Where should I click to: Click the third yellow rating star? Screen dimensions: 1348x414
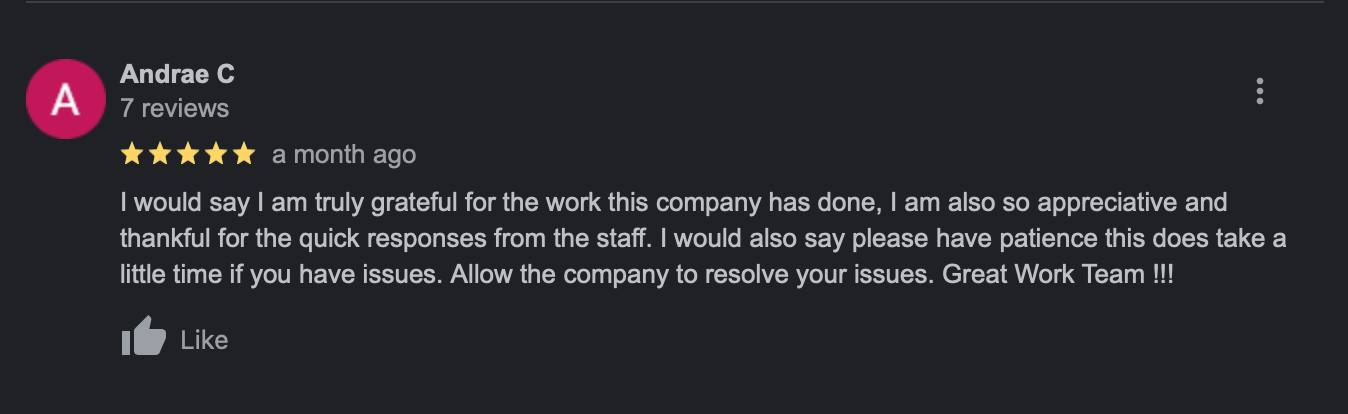pos(187,154)
